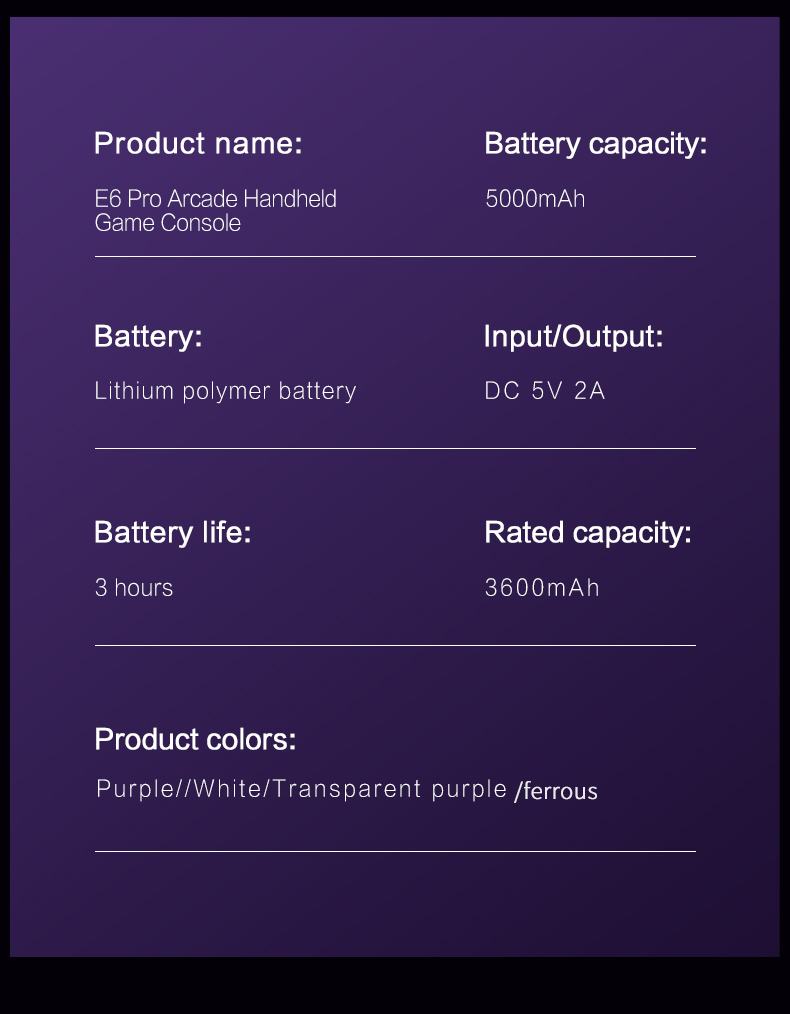Select the 3600mAh value
Image resolution: width=790 pixels, height=1014 pixels.
[542, 588]
